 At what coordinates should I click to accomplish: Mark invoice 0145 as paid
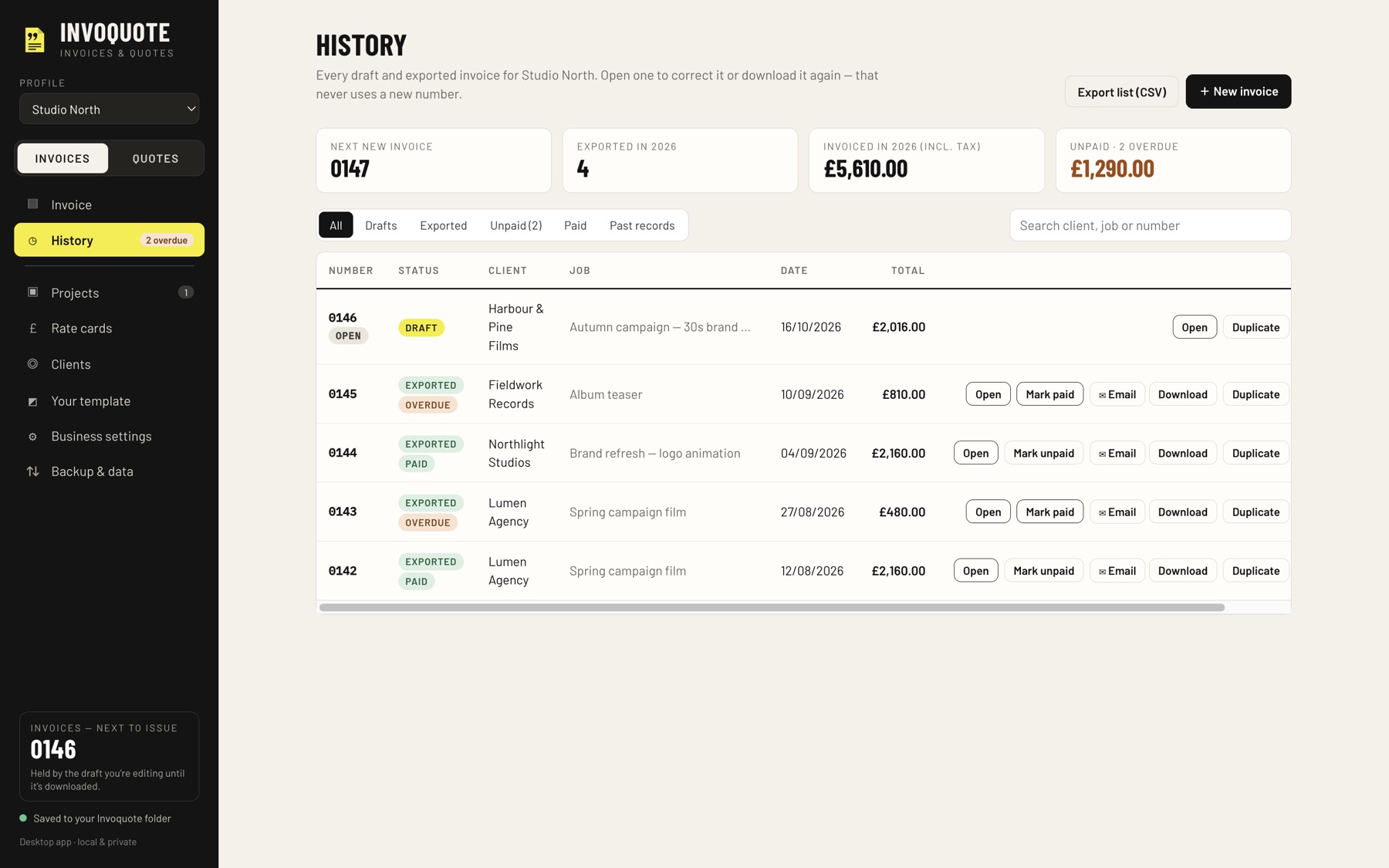click(1050, 394)
